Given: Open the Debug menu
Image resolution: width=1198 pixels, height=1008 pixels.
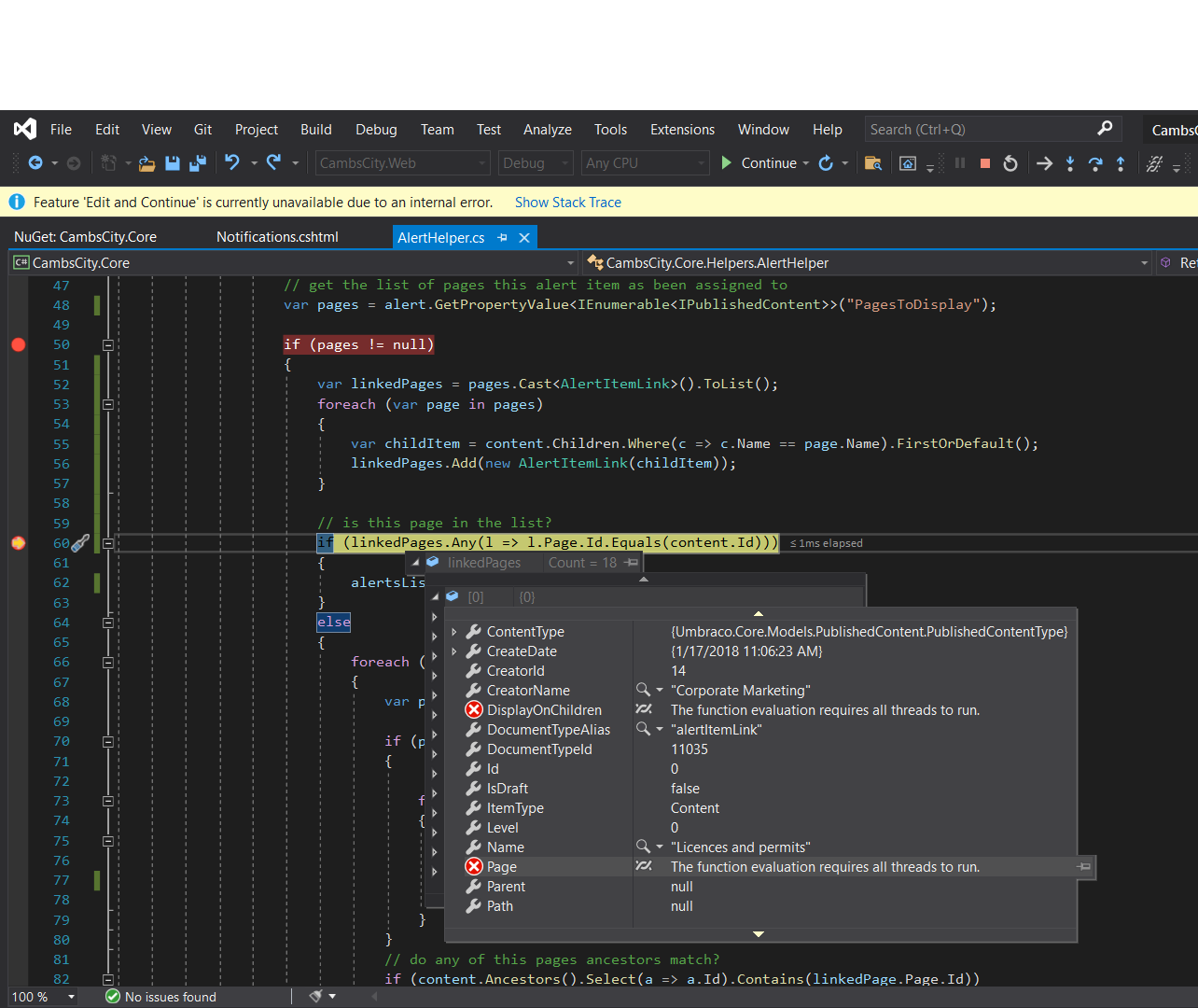Looking at the screenshot, I should [376, 130].
